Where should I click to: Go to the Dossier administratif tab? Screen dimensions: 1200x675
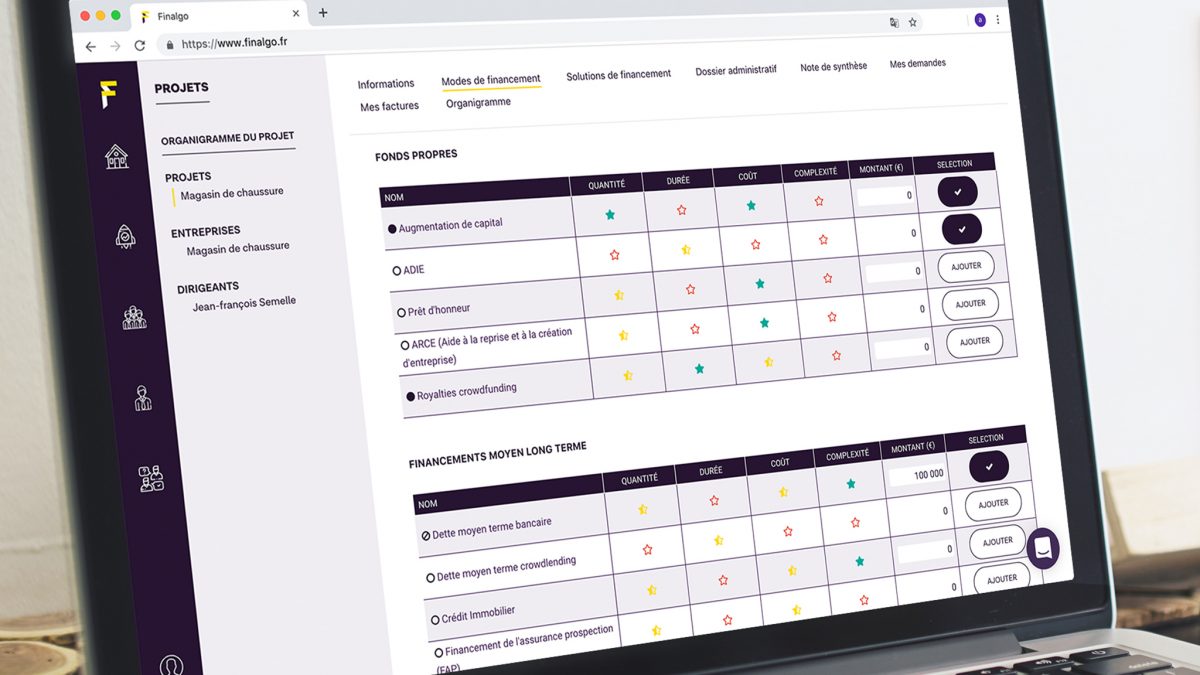click(736, 71)
